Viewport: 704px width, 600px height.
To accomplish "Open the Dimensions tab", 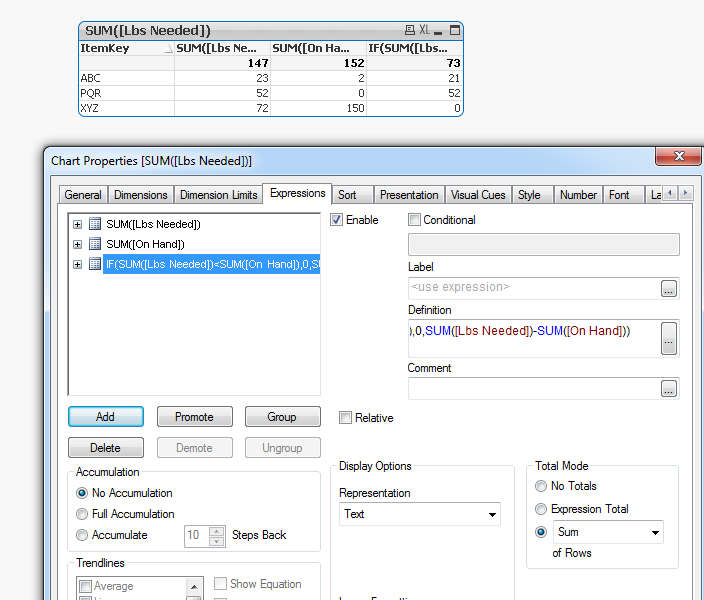I will [x=141, y=195].
